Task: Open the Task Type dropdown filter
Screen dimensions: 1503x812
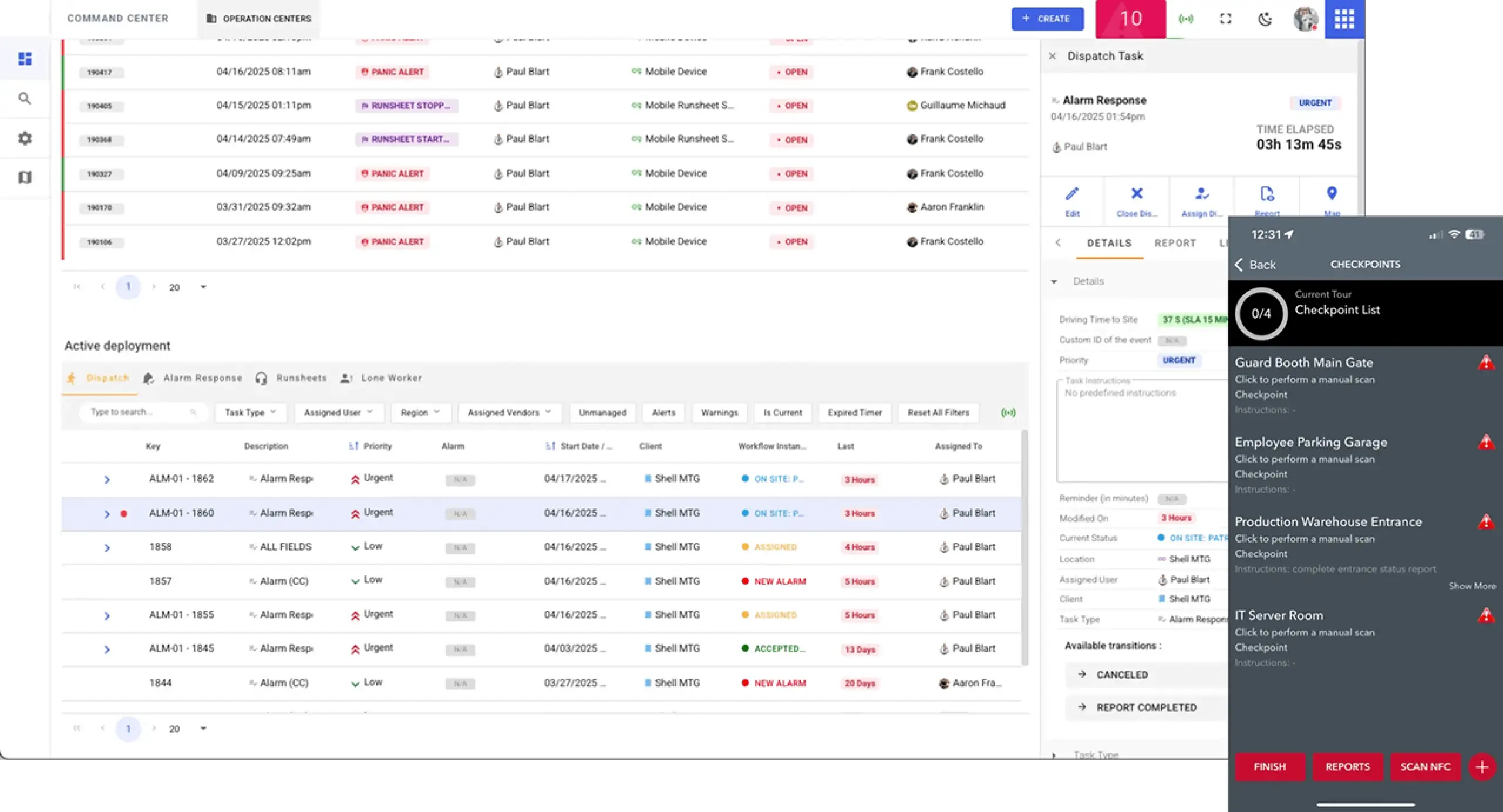Action: (250, 412)
